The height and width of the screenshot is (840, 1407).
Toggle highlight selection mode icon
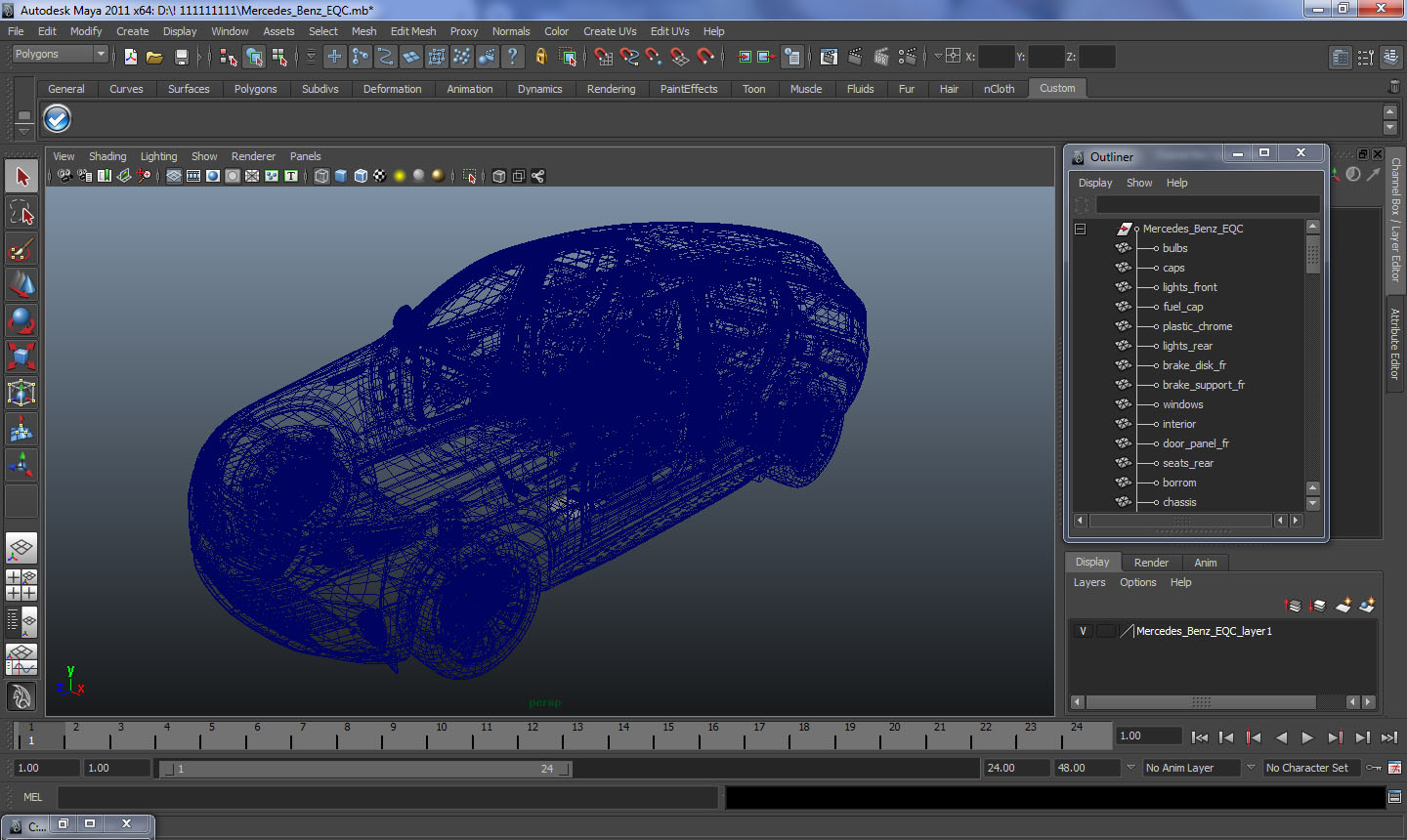(567, 58)
